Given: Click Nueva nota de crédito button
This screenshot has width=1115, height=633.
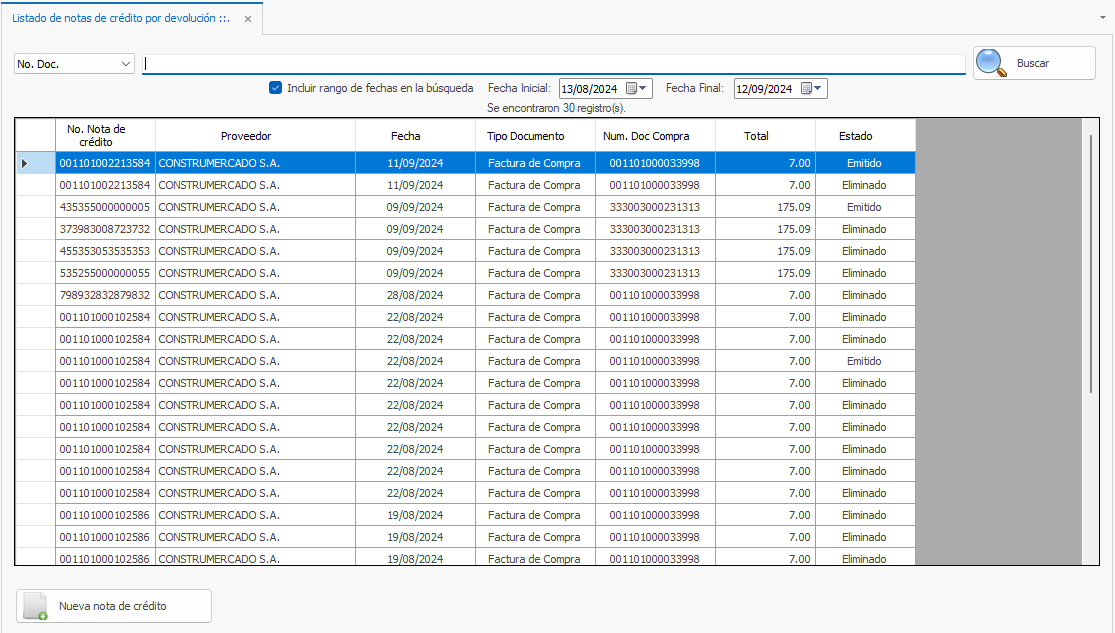Looking at the screenshot, I should pyautogui.click(x=113, y=606).
